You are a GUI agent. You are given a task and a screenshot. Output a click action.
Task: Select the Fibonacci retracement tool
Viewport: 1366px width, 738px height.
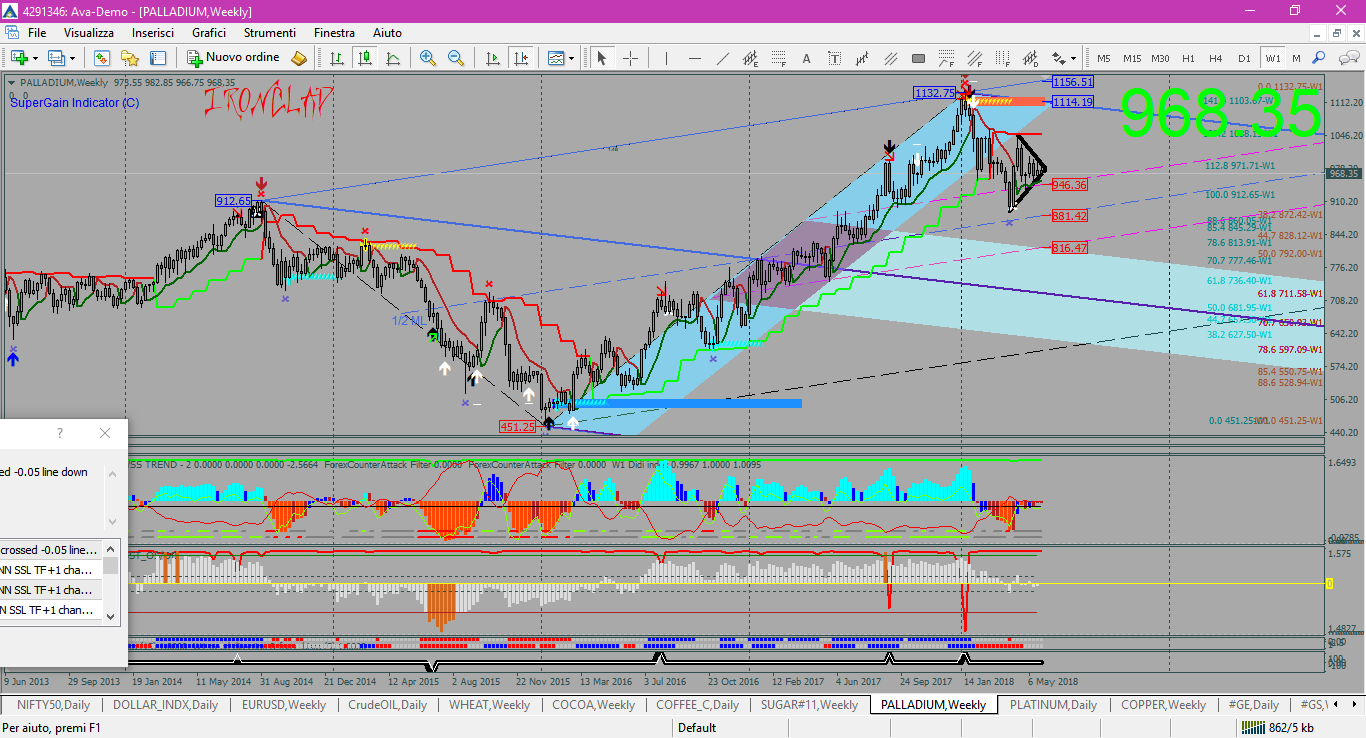[779, 58]
